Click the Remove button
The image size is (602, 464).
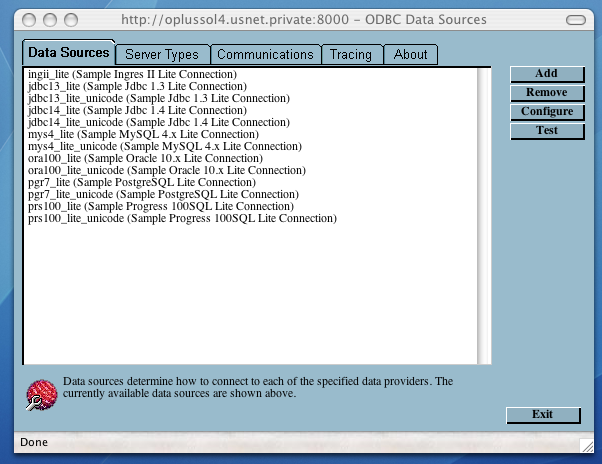546,93
